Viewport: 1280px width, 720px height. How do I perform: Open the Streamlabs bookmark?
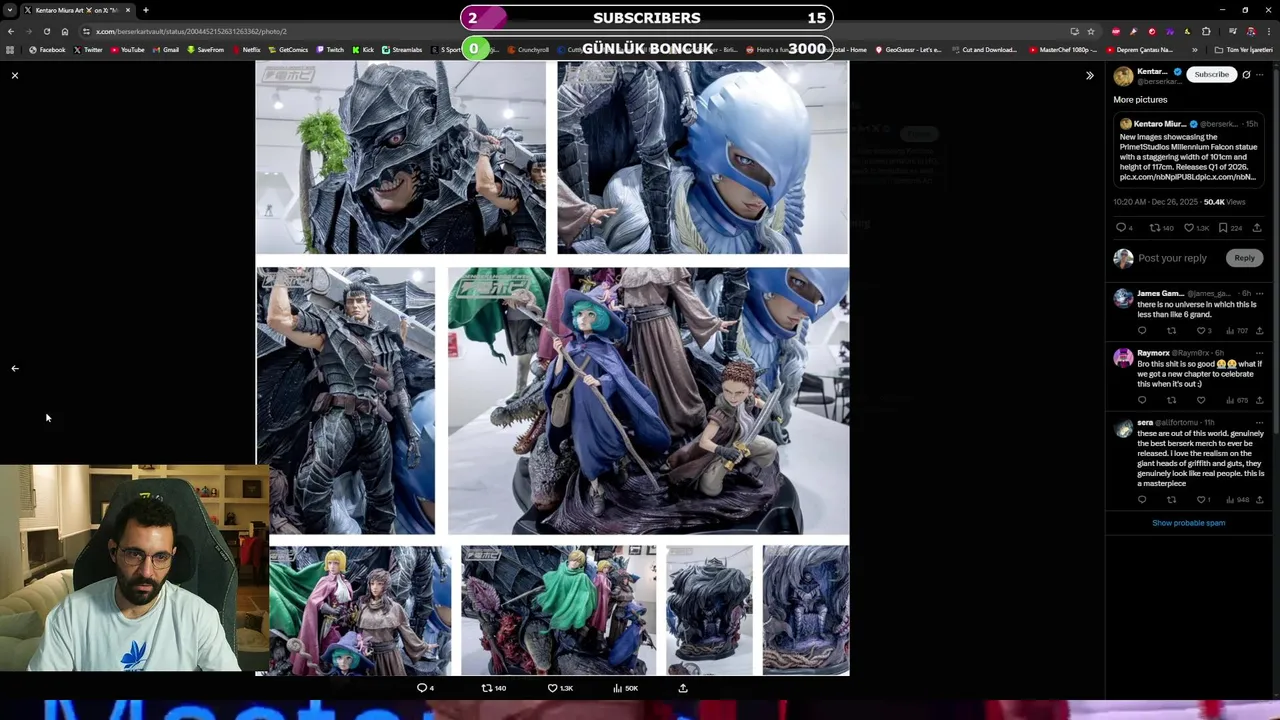point(402,50)
